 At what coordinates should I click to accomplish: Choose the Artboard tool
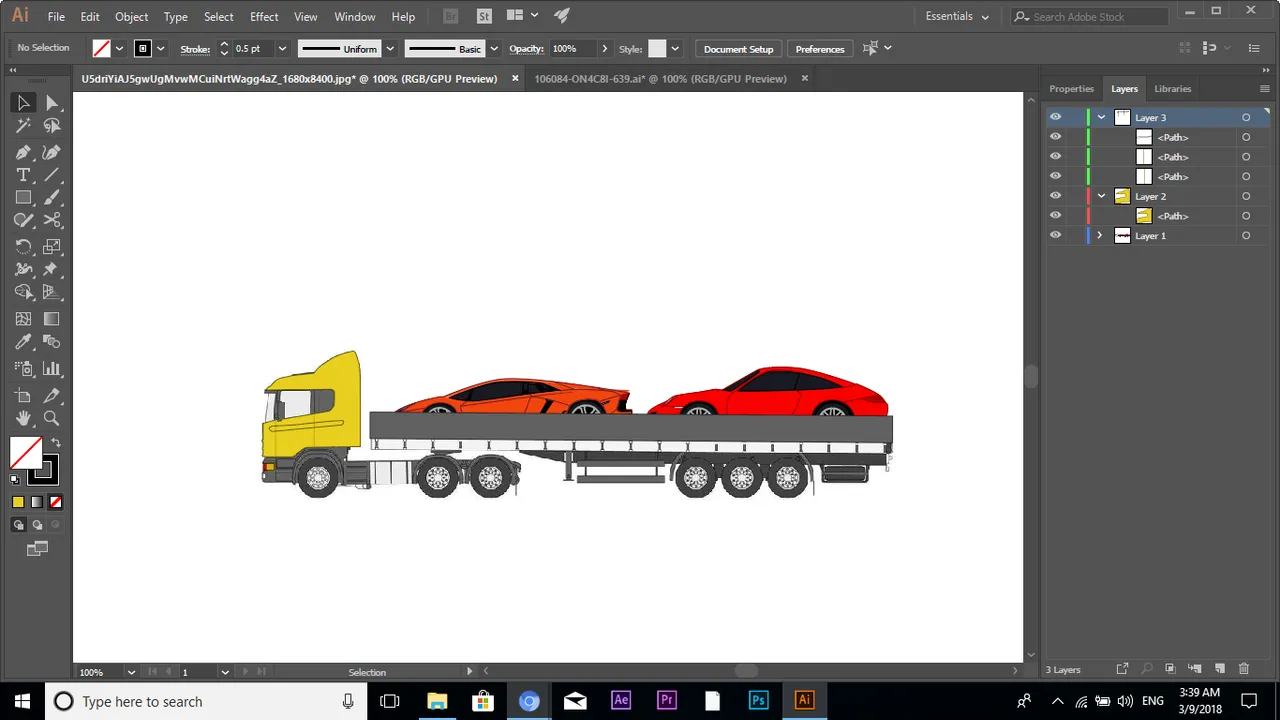(x=23, y=396)
